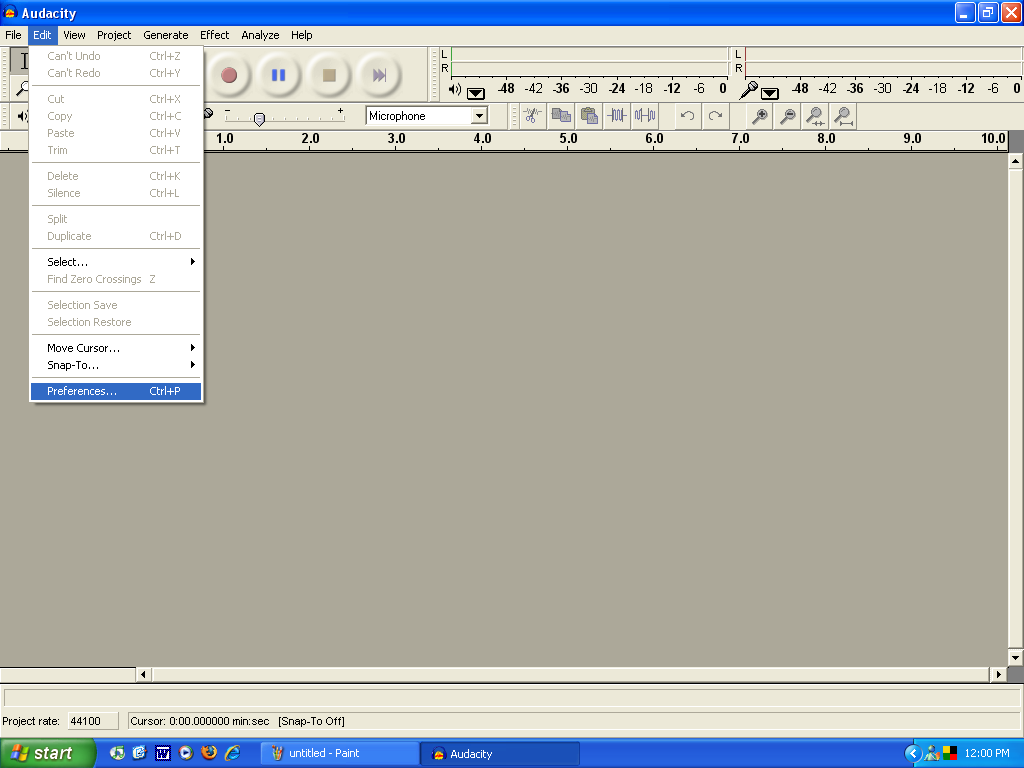Expand the Snap-To... submenu

[116, 365]
